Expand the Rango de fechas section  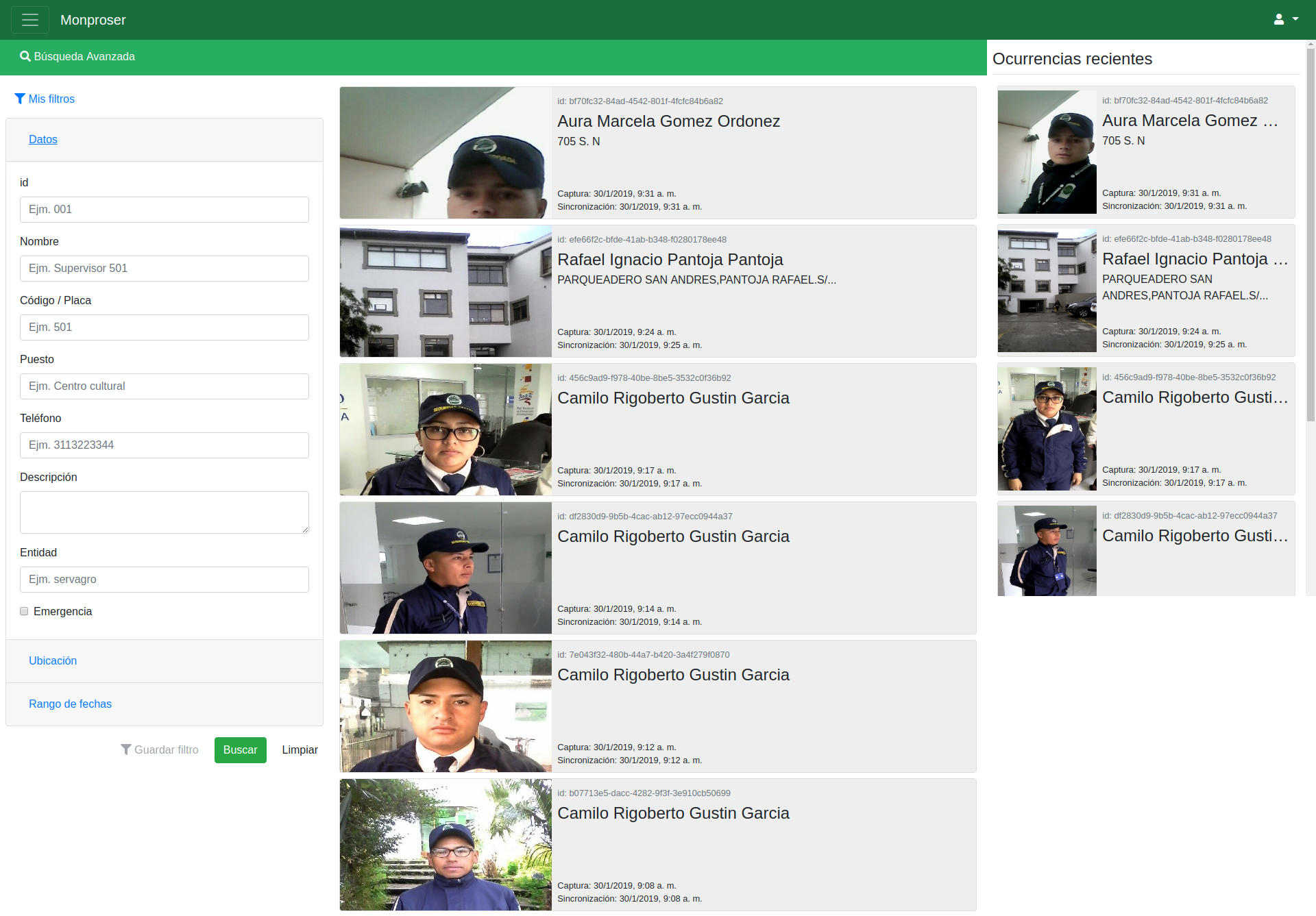click(70, 704)
